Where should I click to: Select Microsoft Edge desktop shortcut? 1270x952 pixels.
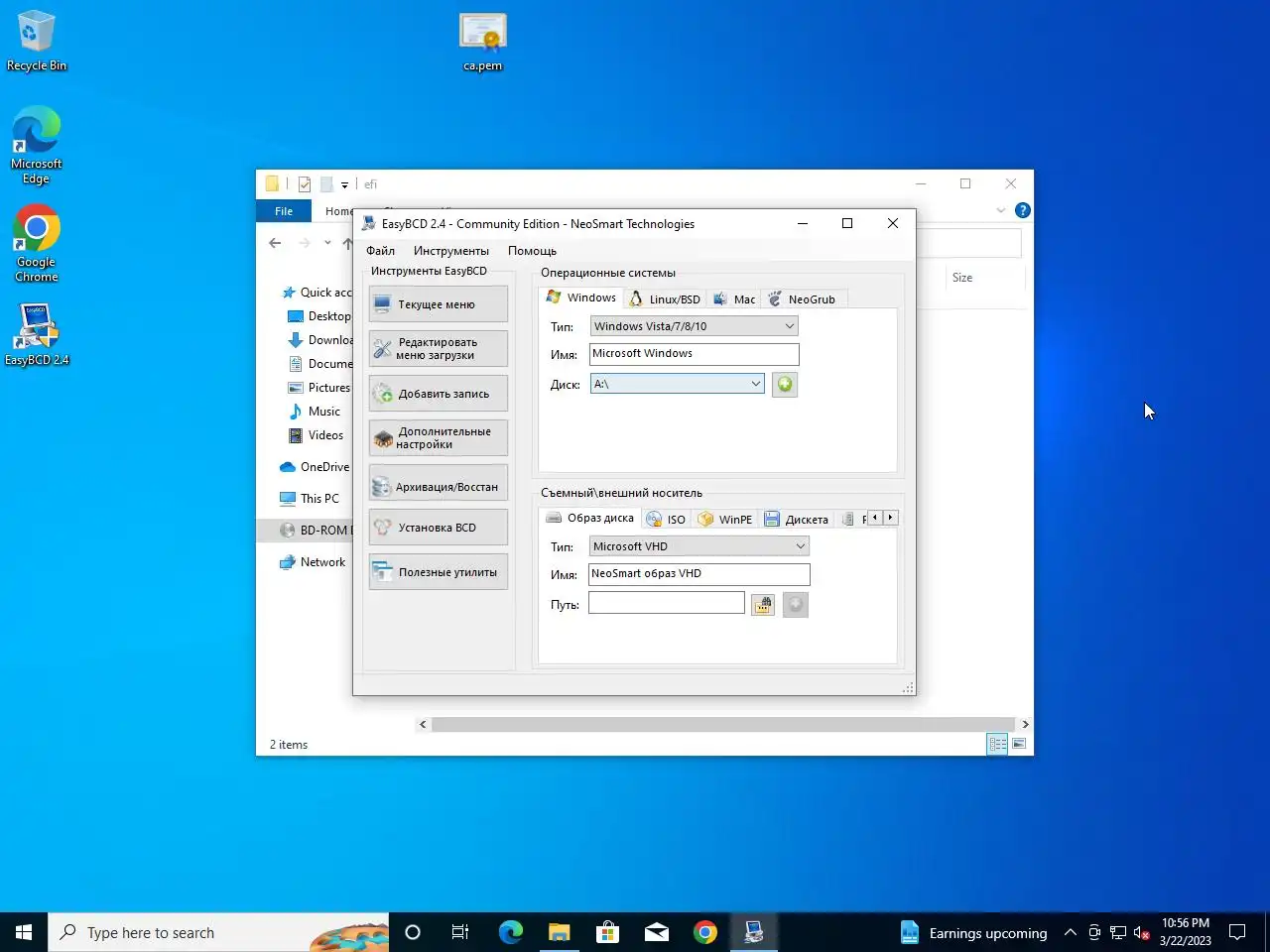point(37,146)
